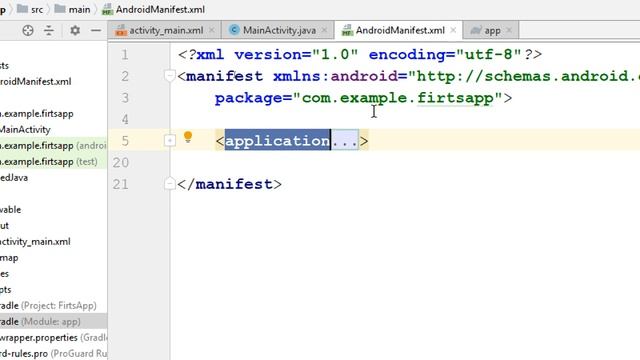Hide the project panel with minus icon
This screenshot has width=640, height=360.
point(96,31)
